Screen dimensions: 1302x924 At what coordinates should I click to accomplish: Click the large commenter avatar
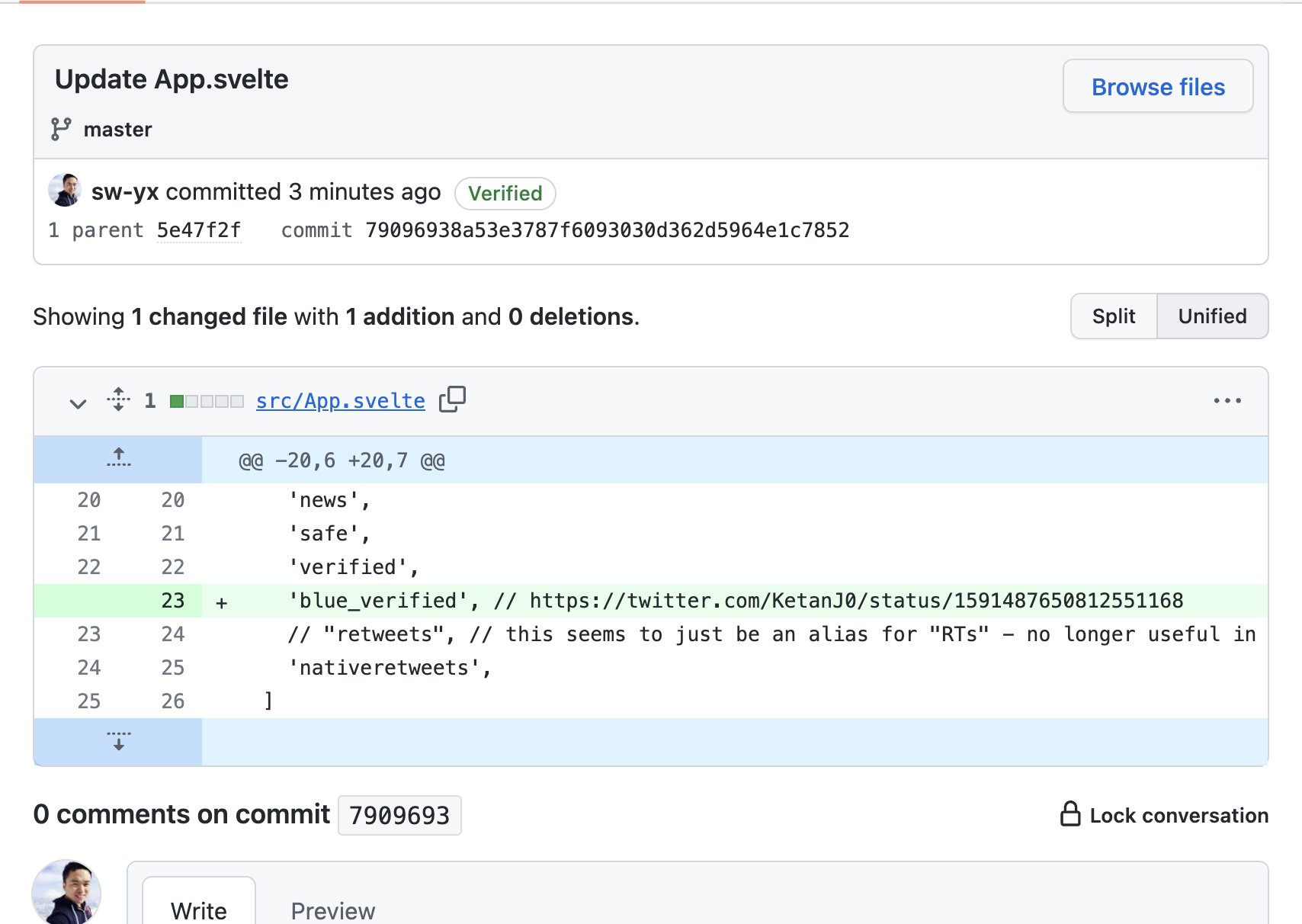click(x=66, y=892)
